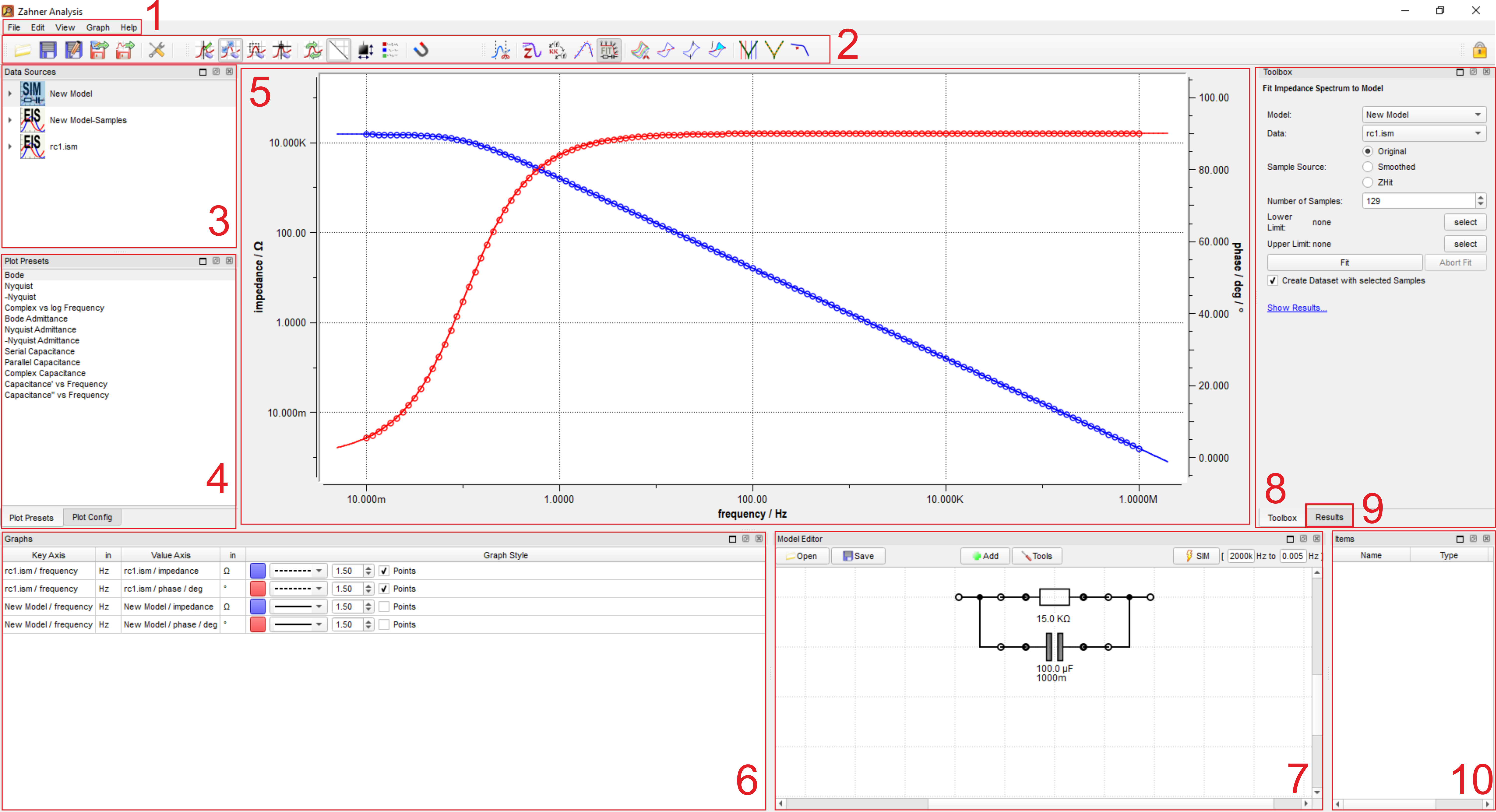This screenshot has height=812, width=1496.
Task: Open the File menu
Action: point(14,27)
